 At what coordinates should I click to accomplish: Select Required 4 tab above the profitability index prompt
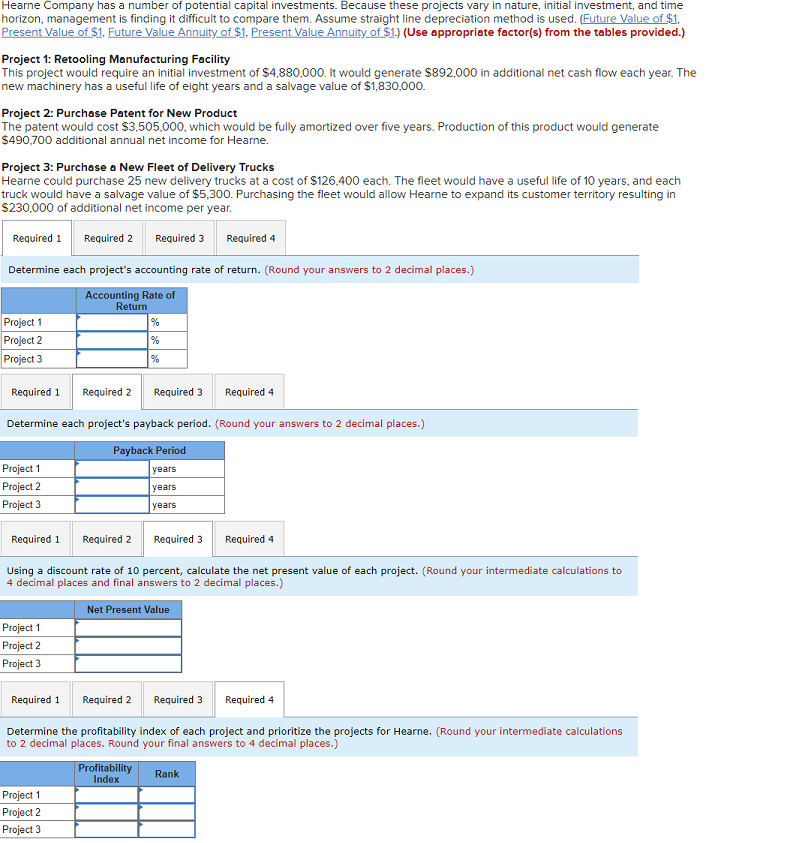pyautogui.click(x=249, y=699)
